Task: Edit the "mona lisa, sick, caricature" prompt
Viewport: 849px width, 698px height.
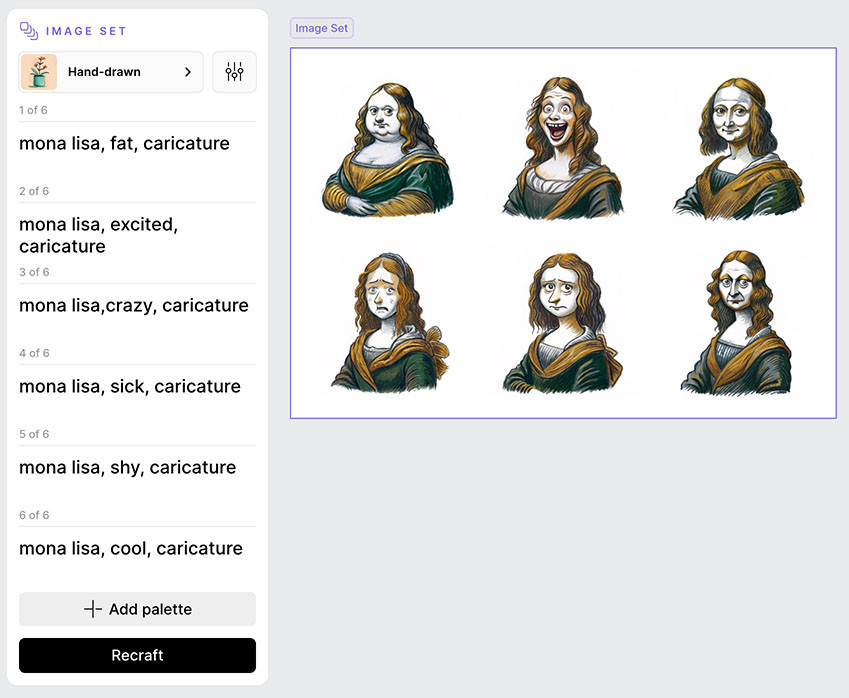Action: [130, 387]
